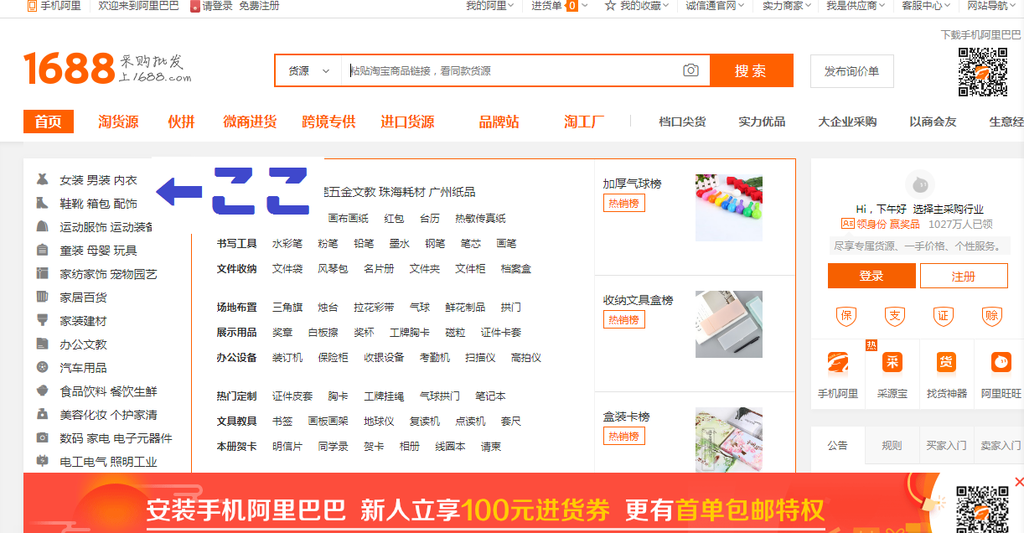Click the 文件袋 subcategory link
The width and height of the screenshot is (1024, 533).
tap(287, 268)
